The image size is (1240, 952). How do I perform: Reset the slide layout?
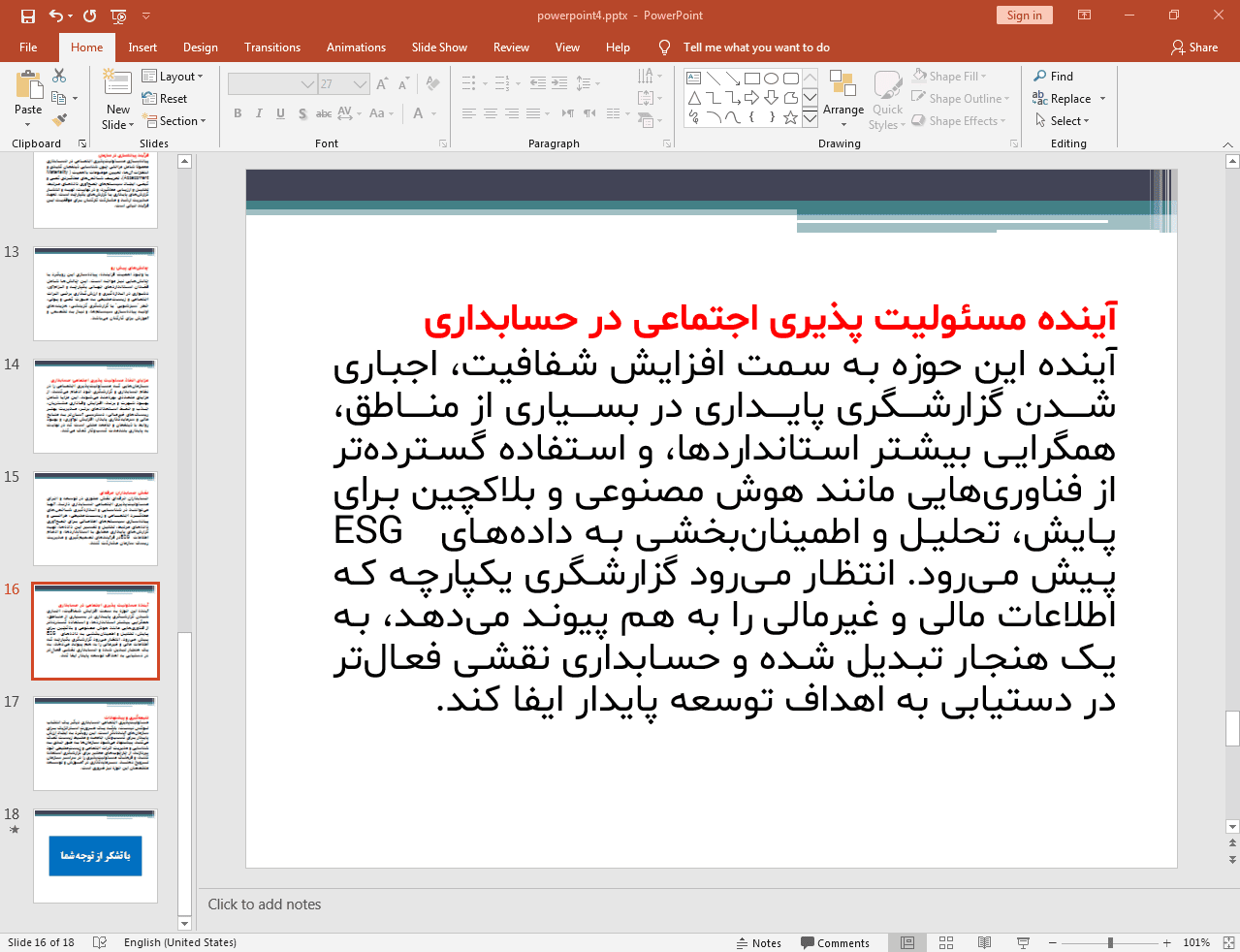(165, 99)
